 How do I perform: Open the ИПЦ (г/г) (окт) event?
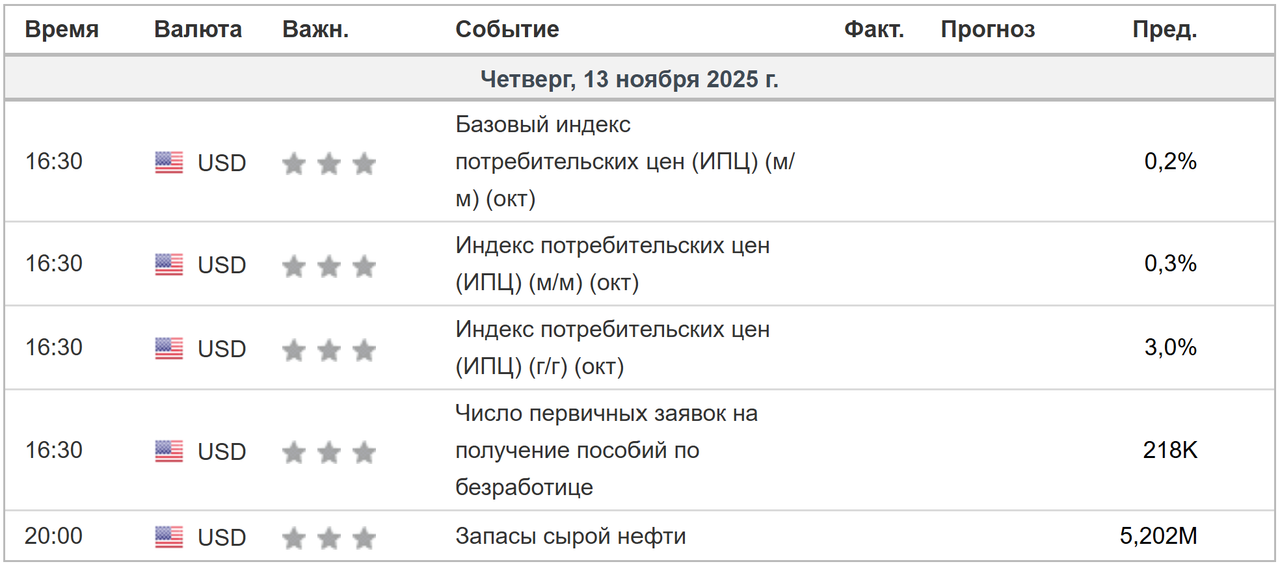point(612,348)
